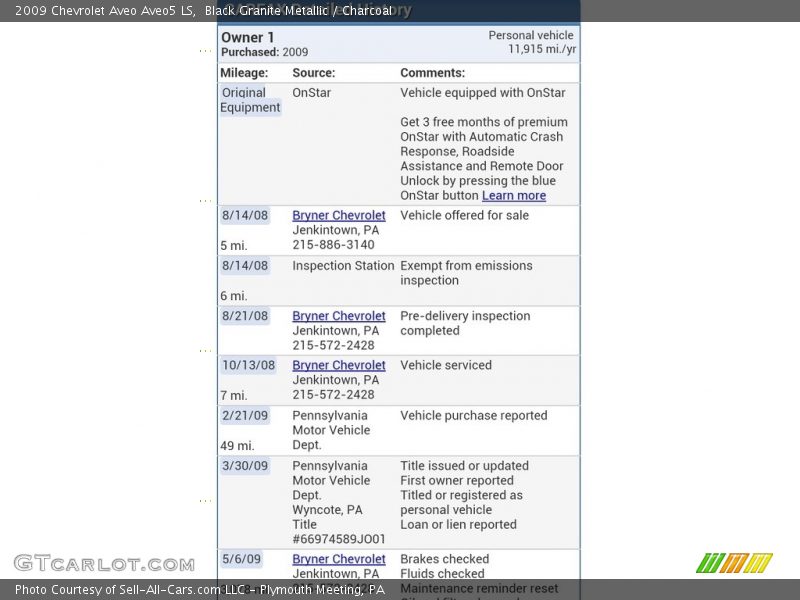800x600 pixels.
Task: Select phone number 215-886-3140
Action: coord(333,245)
